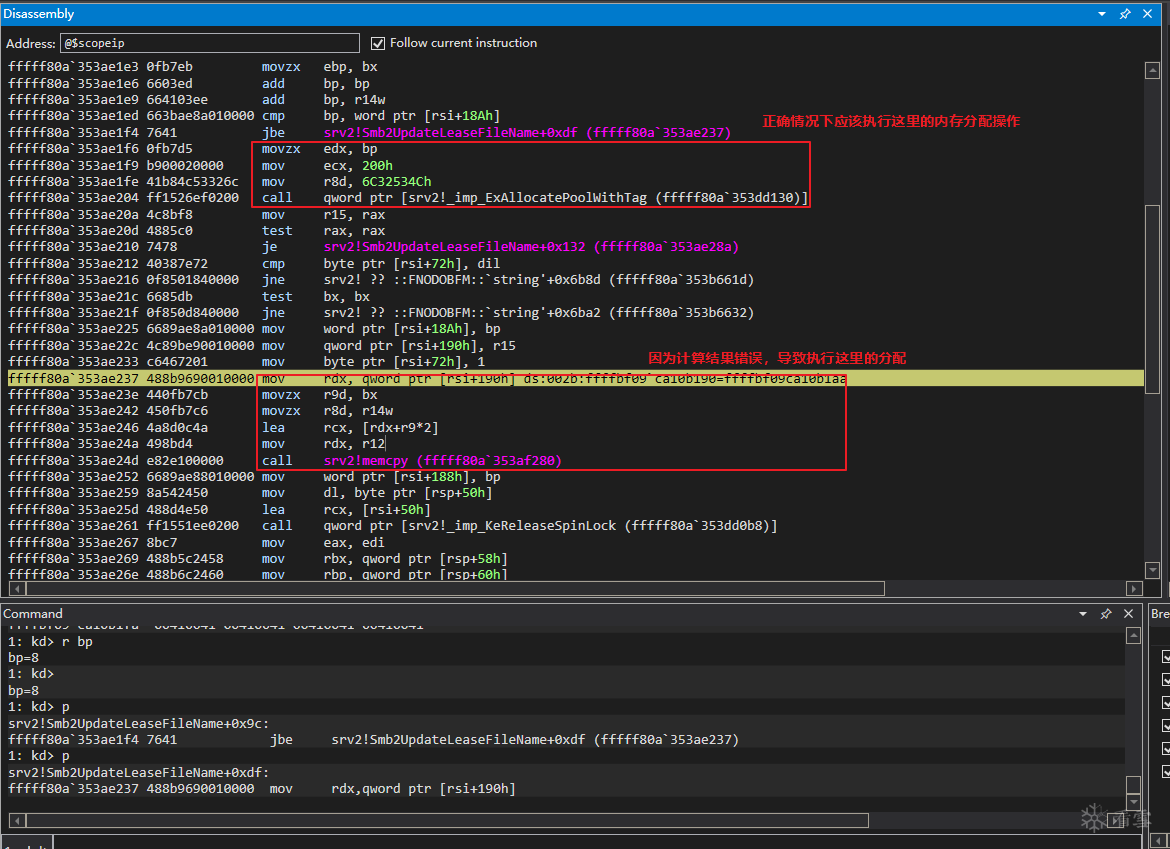Click the jbe line at 353ae1f4 in Command output

(x=374, y=740)
